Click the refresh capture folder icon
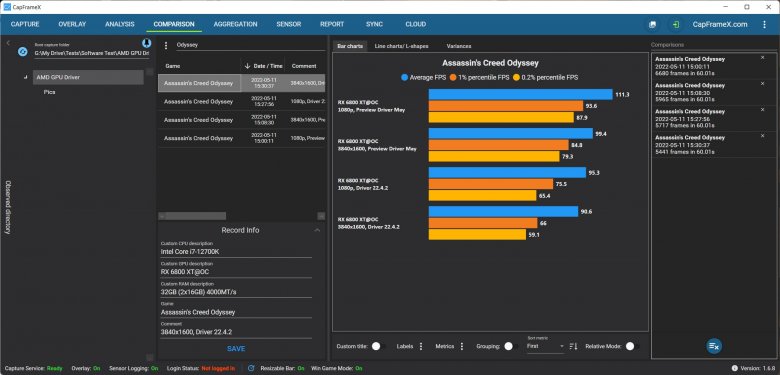 (22, 52)
